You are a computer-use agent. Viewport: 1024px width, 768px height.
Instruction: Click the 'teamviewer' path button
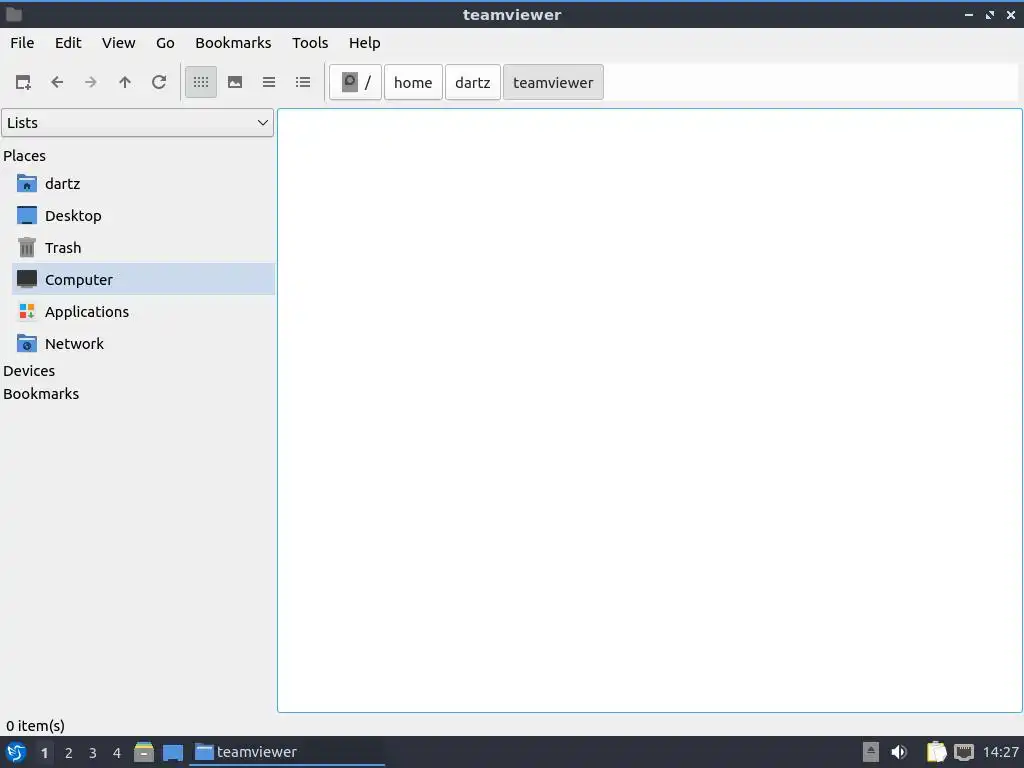[x=553, y=82]
